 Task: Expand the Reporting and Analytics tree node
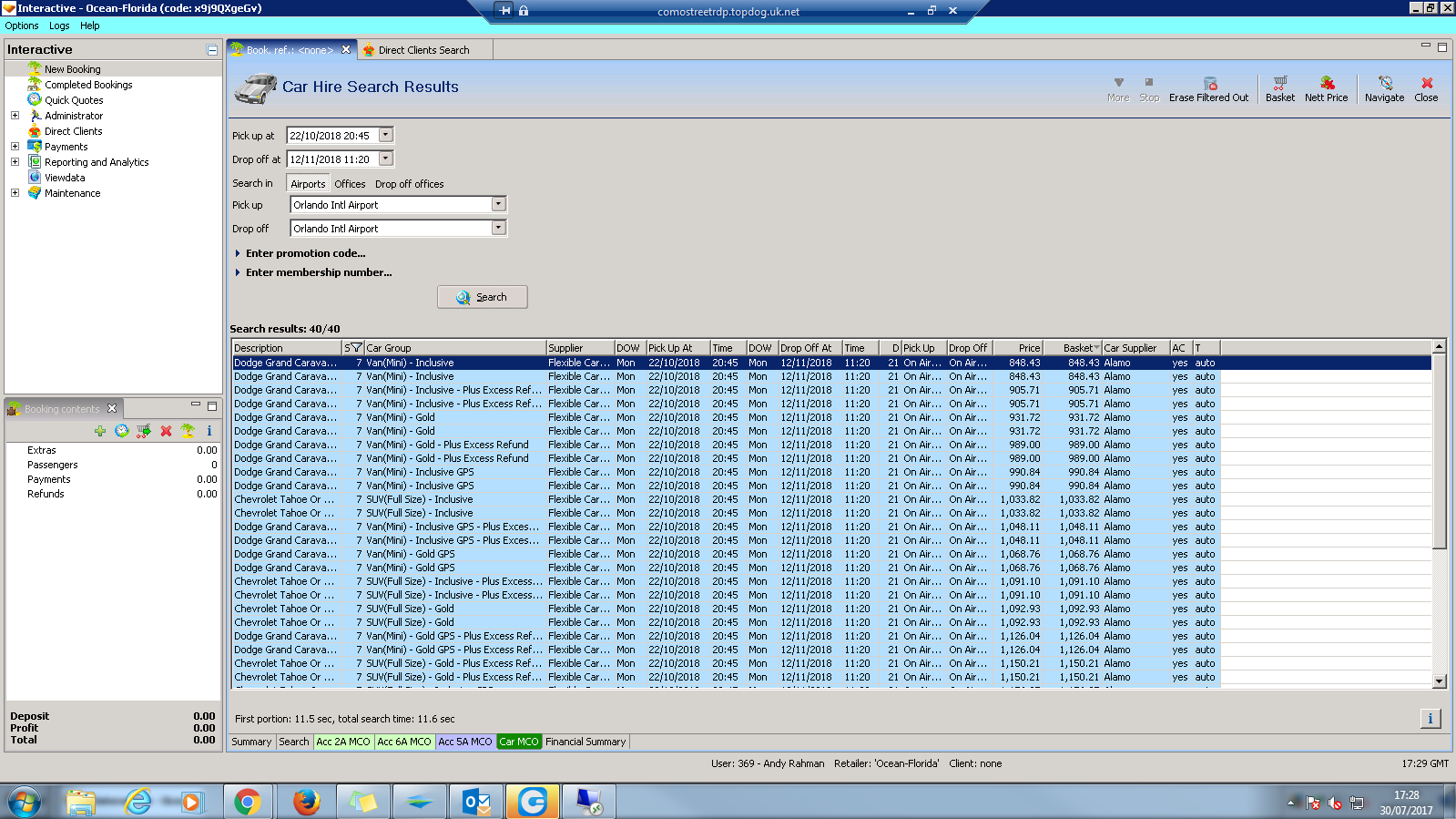click(x=15, y=162)
